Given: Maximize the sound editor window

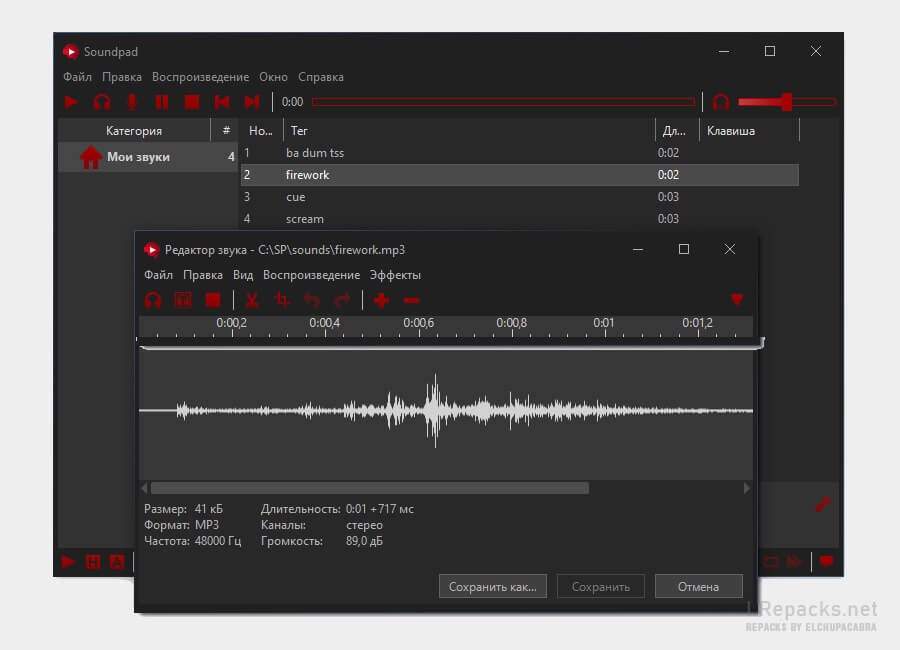Looking at the screenshot, I should pyautogui.click(x=684, y=249).
